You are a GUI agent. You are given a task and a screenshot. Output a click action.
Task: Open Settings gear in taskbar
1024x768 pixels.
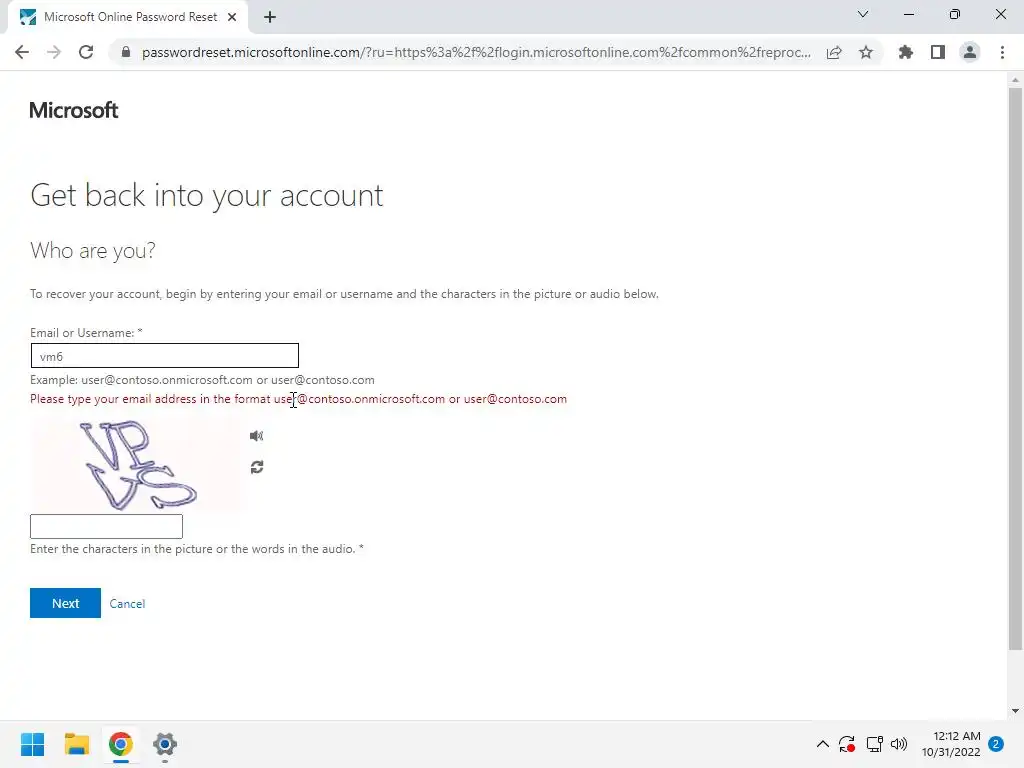click(165, 744)
